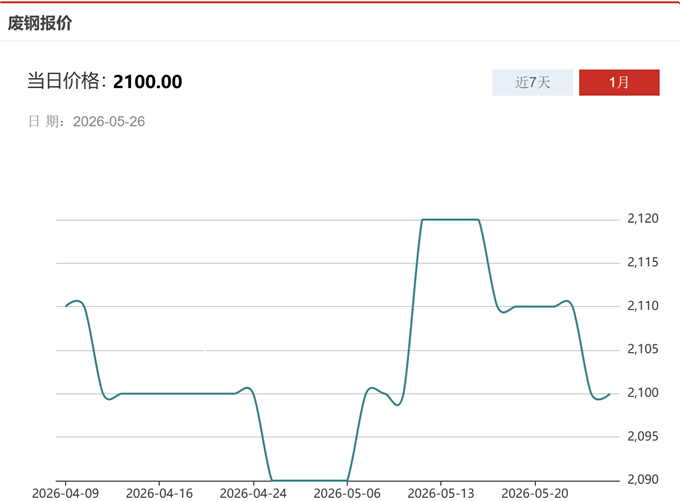Click the 2,120 y-axis label
Screen dimensions: 680x501
coord(643,219)
